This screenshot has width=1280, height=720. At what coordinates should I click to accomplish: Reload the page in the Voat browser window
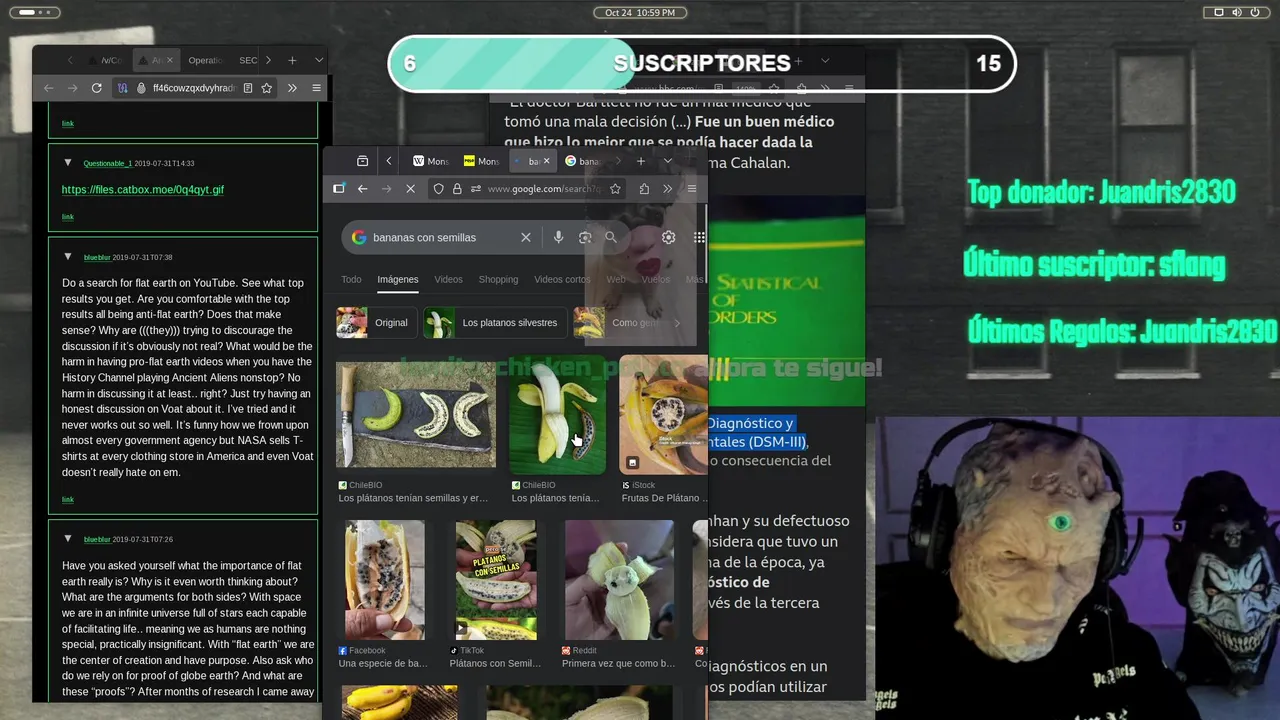click(x=96, y=88)
